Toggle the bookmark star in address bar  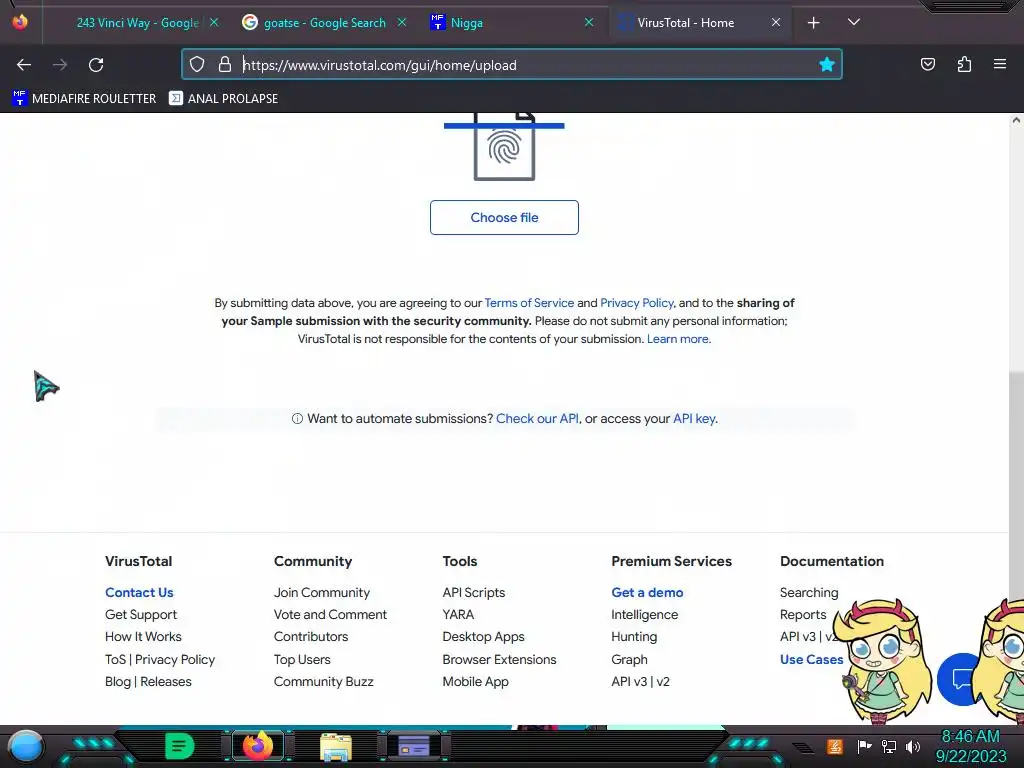pos(827,64)
